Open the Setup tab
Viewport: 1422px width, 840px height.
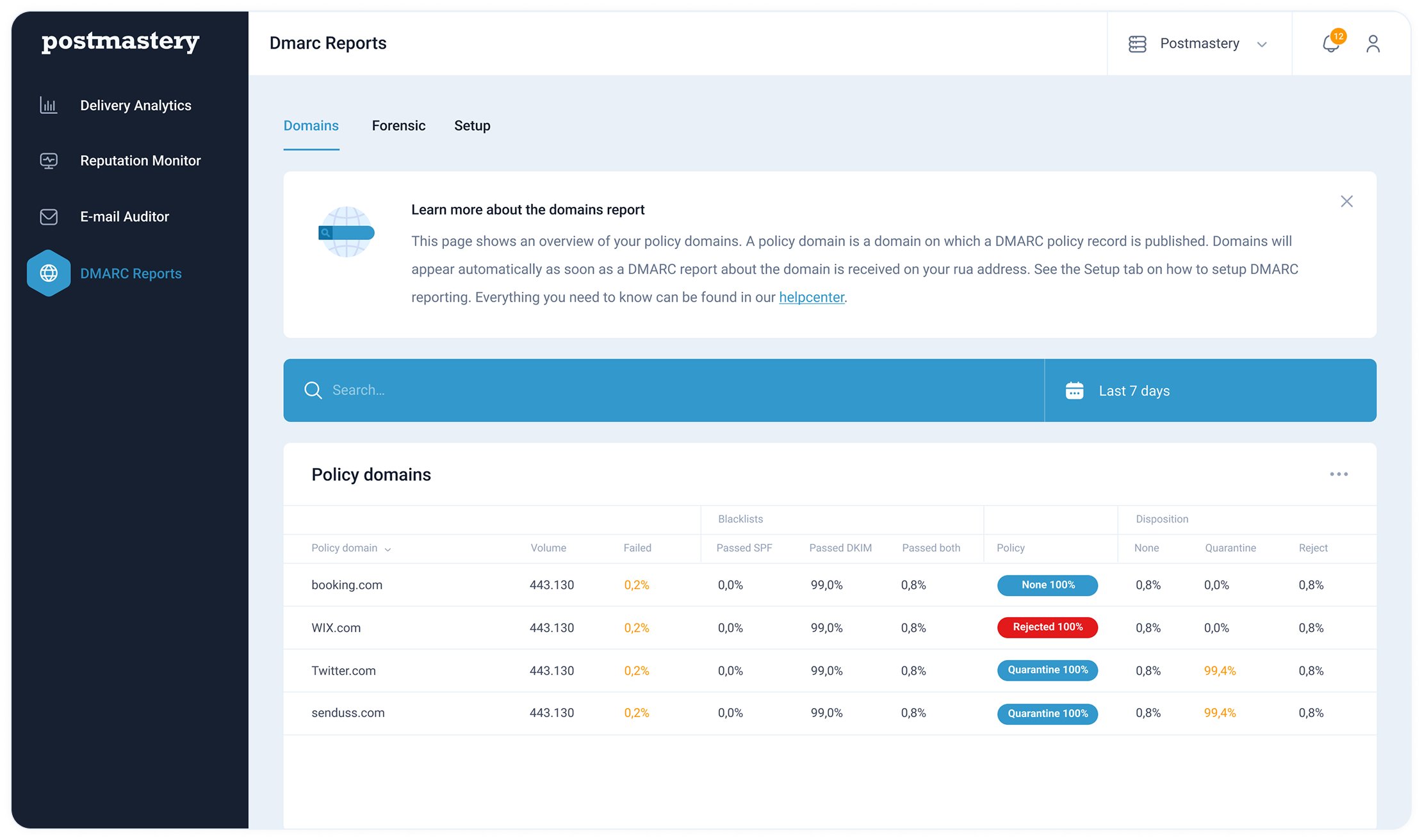pyautogui.click(x=472, y=125)
